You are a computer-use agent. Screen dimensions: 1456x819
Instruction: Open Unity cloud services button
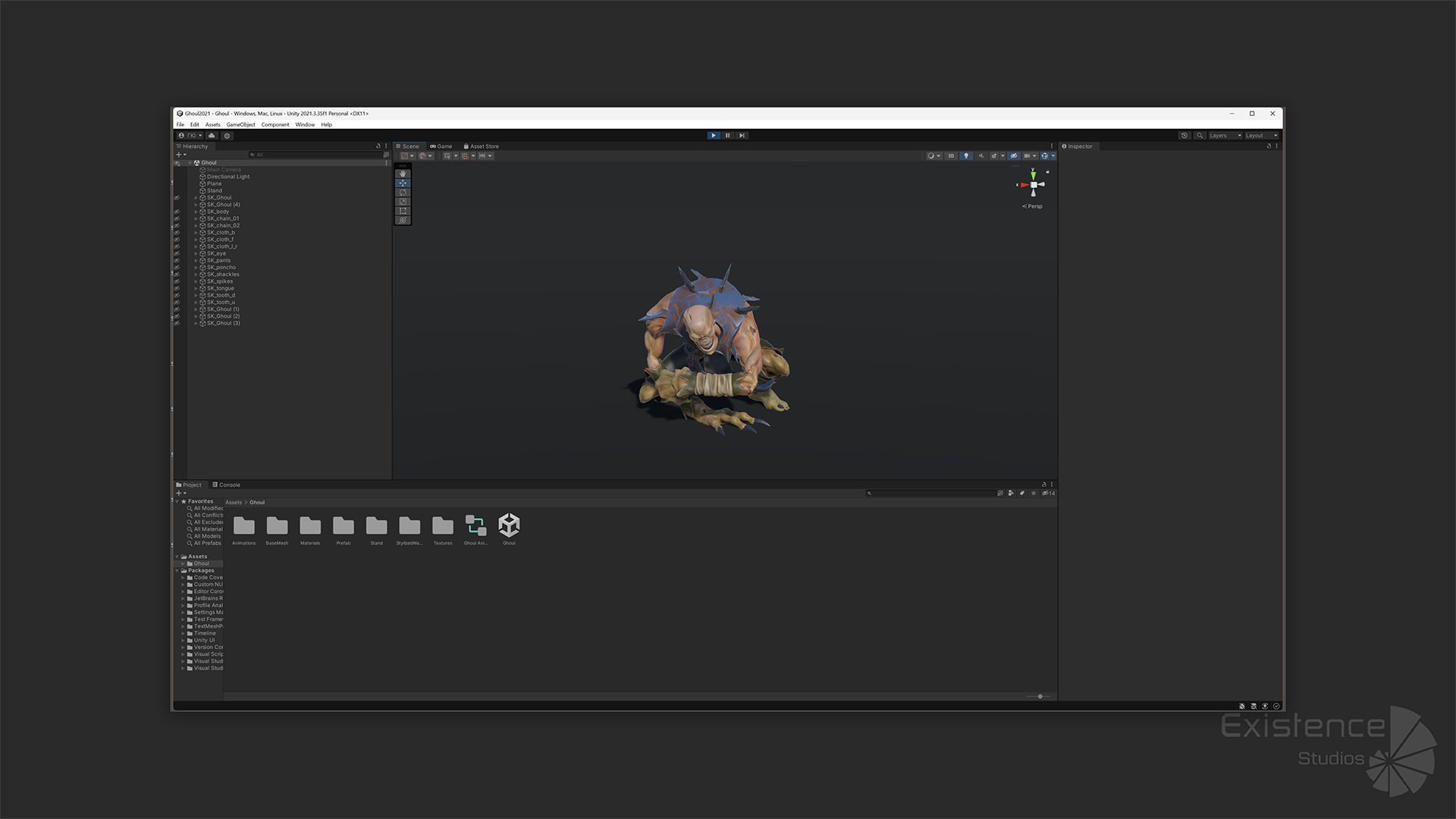pyautogui.click(x=212, y=136)
